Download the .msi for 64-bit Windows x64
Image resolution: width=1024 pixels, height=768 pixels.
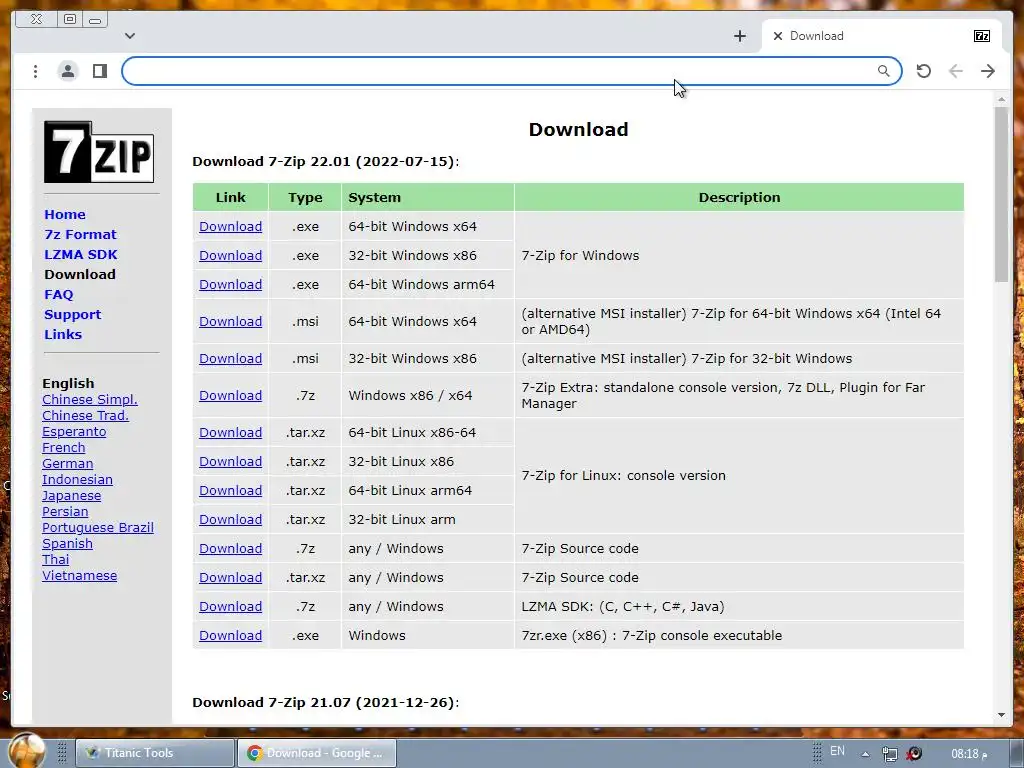[x=231, y=321]
